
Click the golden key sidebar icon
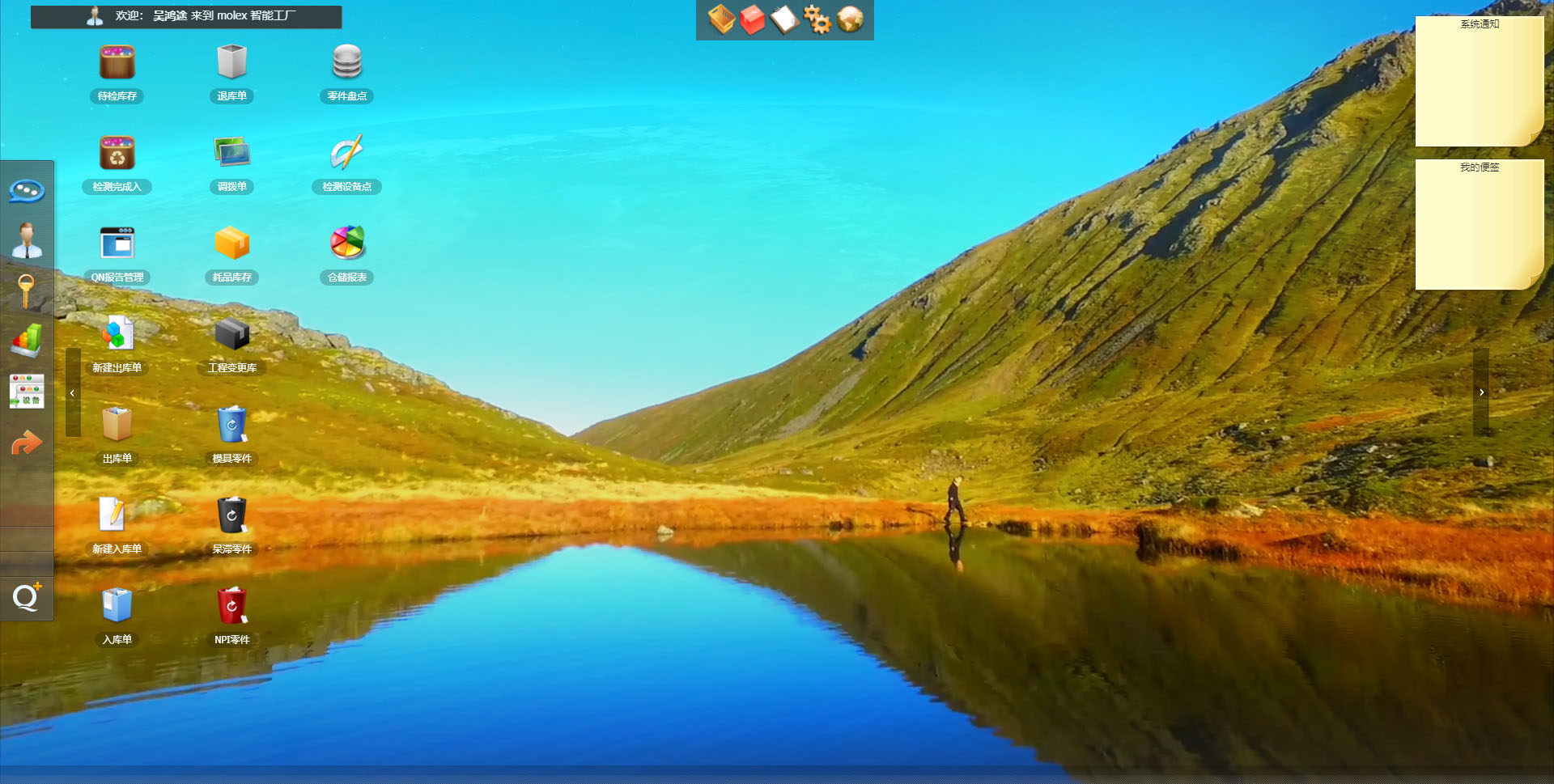[27, 290]
